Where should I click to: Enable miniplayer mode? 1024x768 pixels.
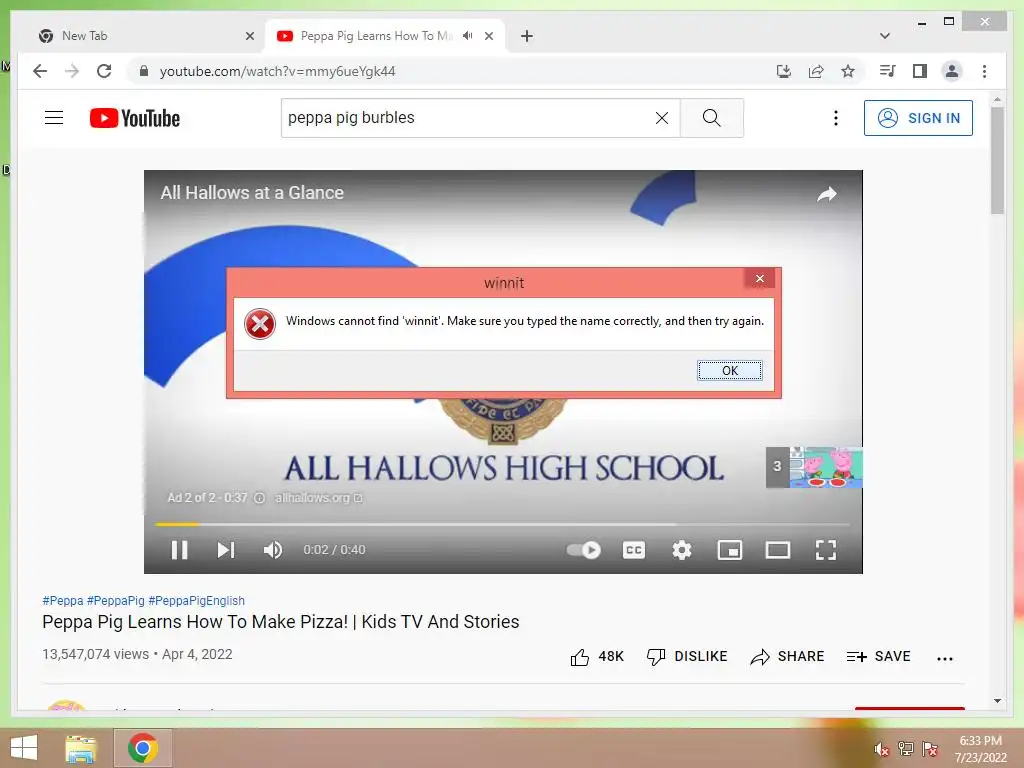coord(729,550)
